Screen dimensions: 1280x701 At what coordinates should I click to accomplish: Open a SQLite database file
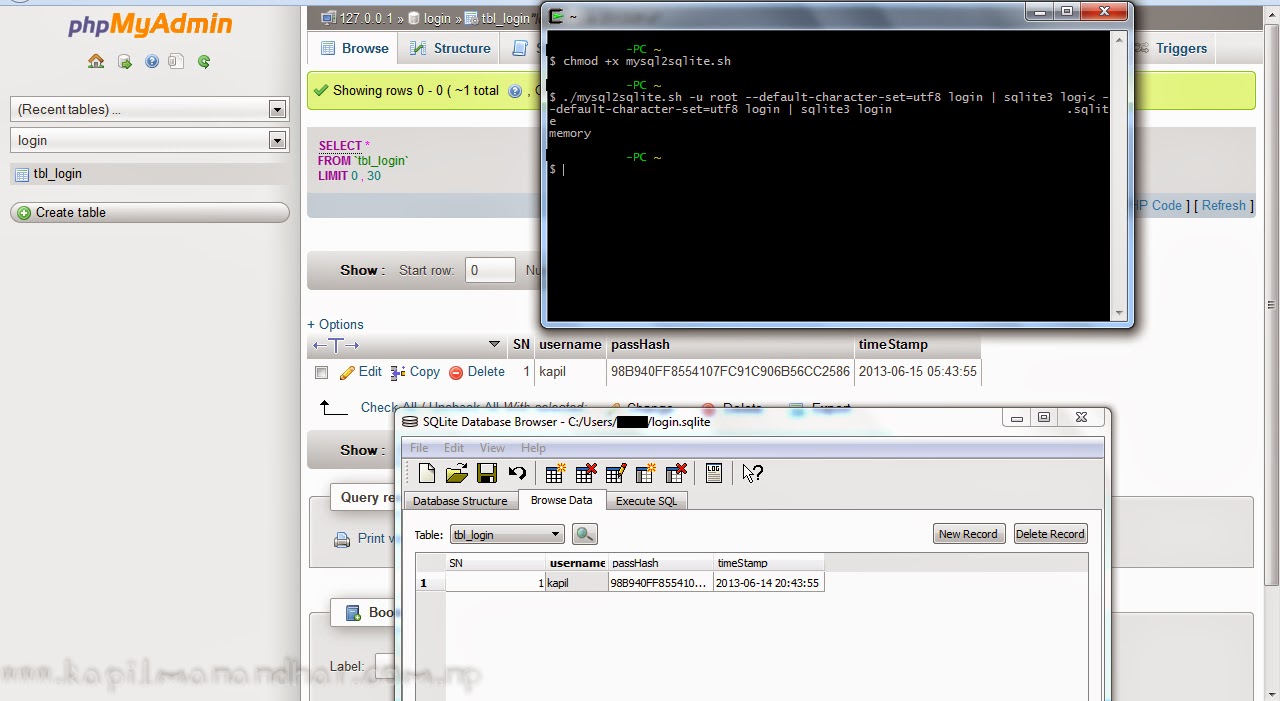(x=457, y=473)
